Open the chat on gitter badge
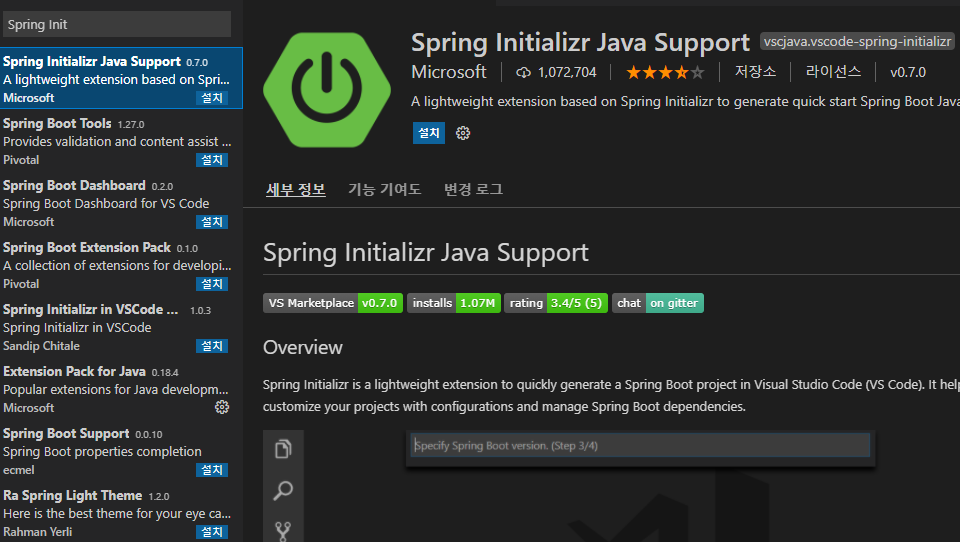The image size is (960, 542). (x=658, y=303)
